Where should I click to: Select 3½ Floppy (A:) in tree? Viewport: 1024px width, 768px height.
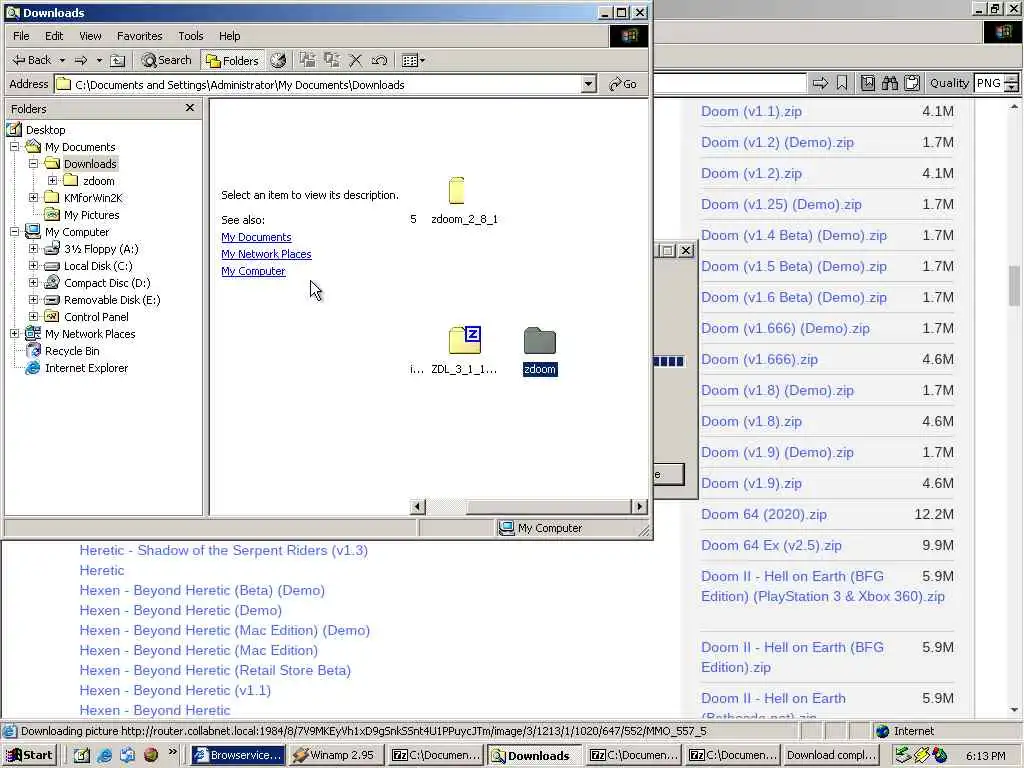coord(101,249)
